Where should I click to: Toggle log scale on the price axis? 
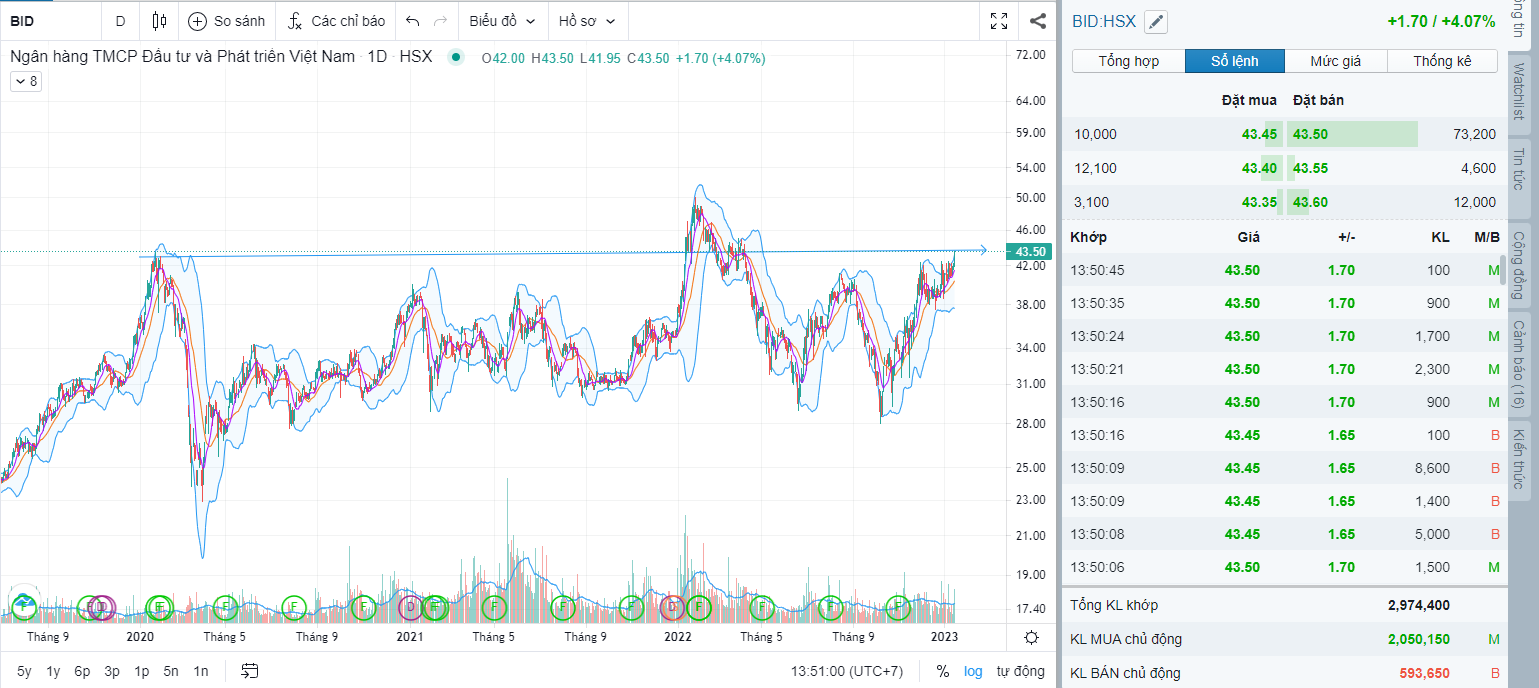(x=974, y=671)
